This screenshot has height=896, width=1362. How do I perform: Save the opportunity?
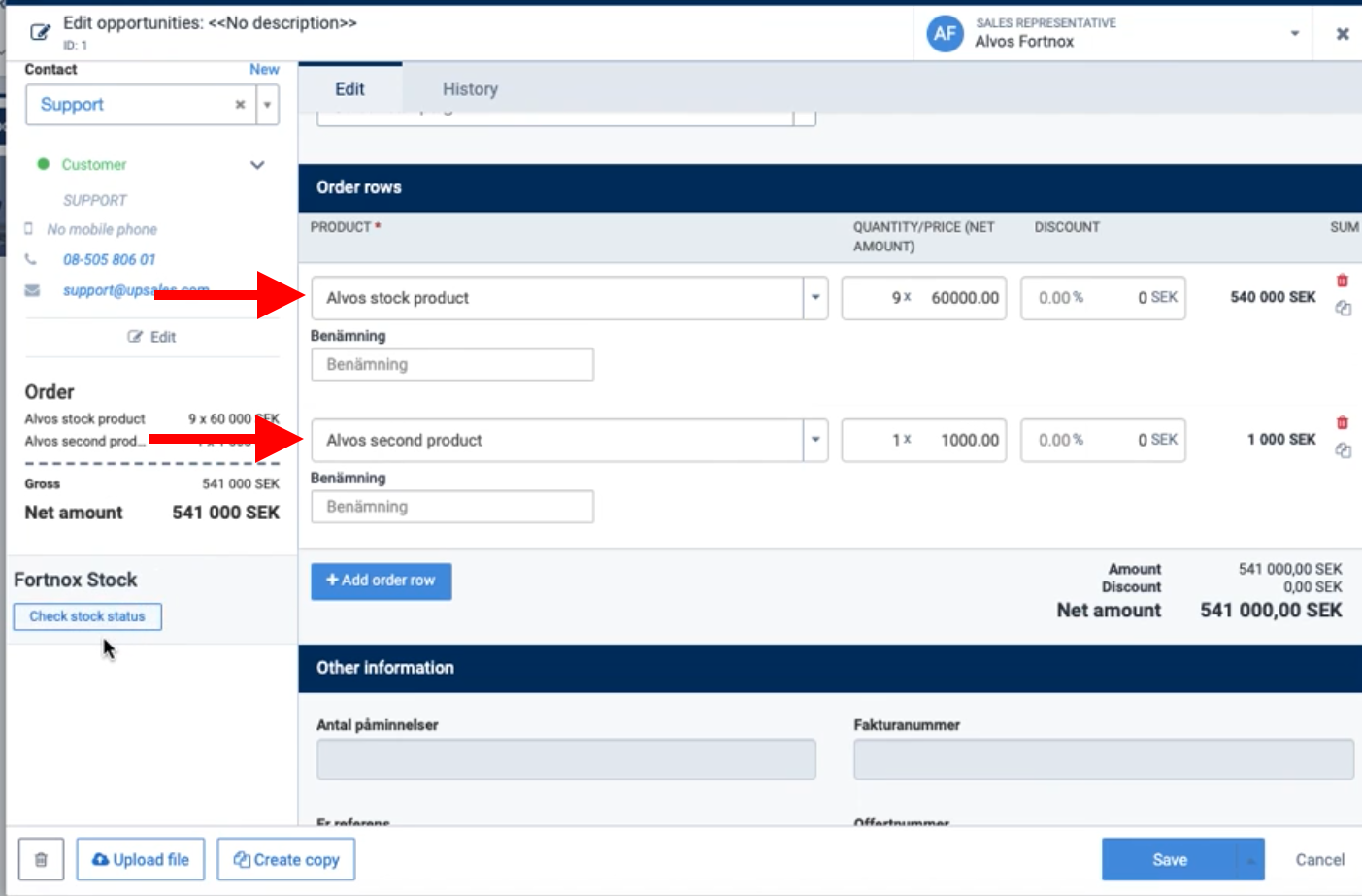1170,859
